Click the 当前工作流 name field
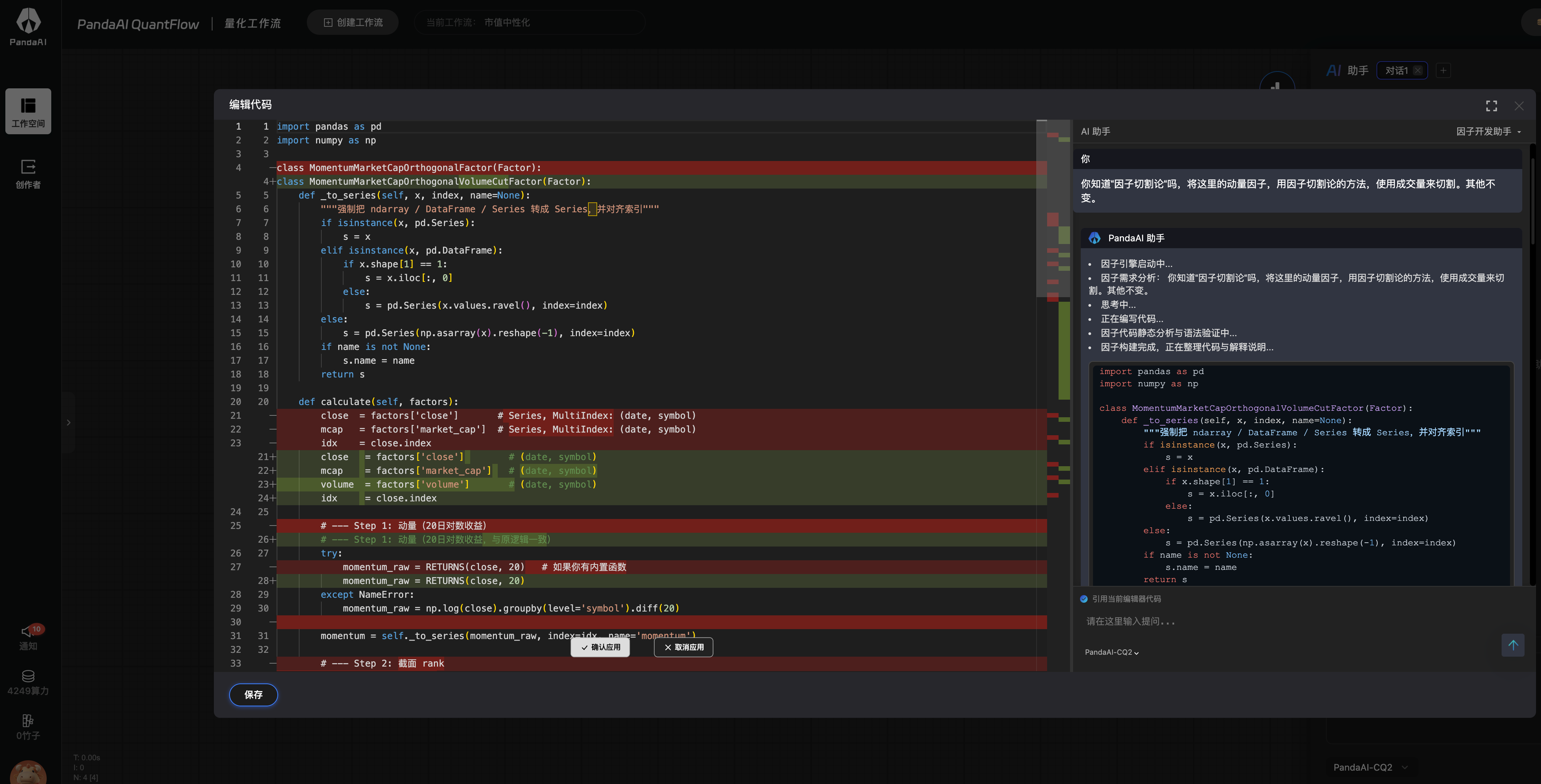The width and height of the screenshot is (1541, 784). point(529,23)
